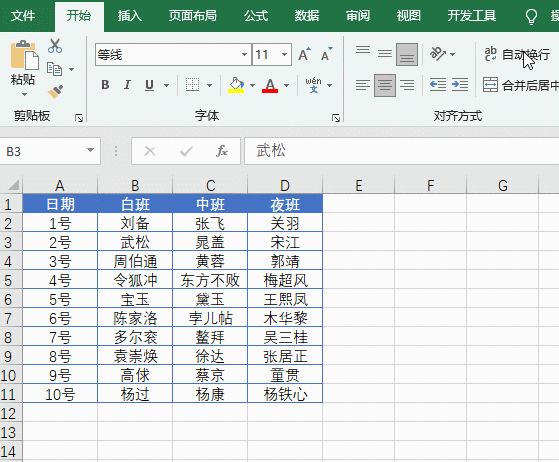This screenshot has width=559, height=462.
Task: Switch to the 插入 ribbon tab
Action: click(129, 16)
